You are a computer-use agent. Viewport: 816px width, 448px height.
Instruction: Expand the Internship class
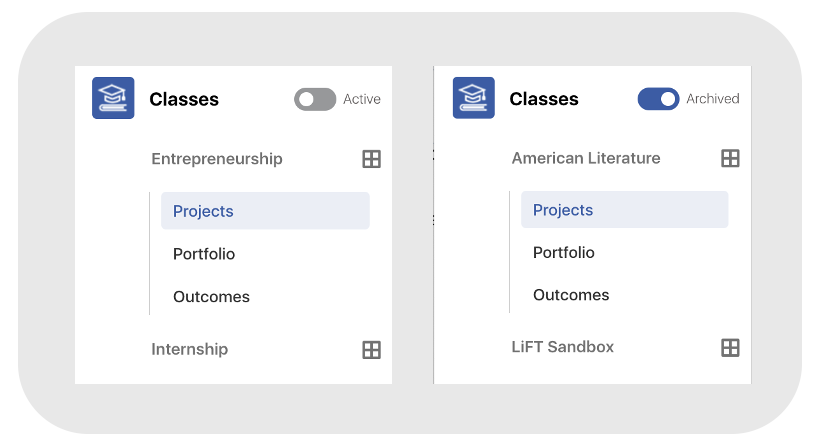189,349
